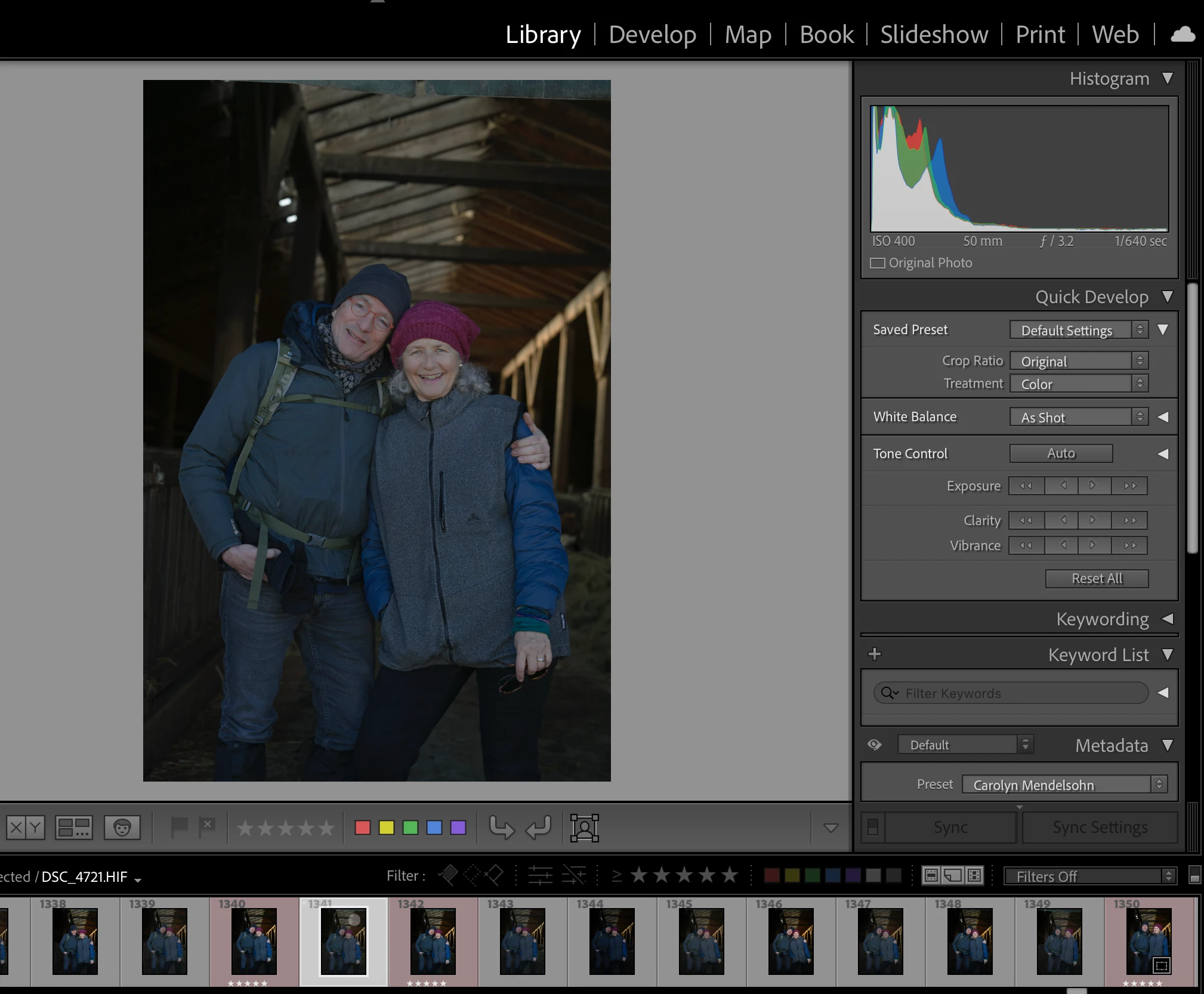1204x994 pixels.
Task: Enable the Original Photo checkbox
Action: (x=877, y=263)
